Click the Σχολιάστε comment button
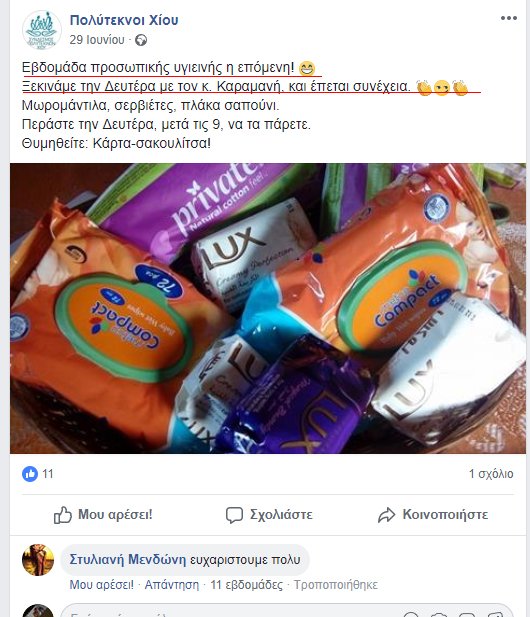Image resolution: width=530 pixels, height=617 pixels. (269, 515)
